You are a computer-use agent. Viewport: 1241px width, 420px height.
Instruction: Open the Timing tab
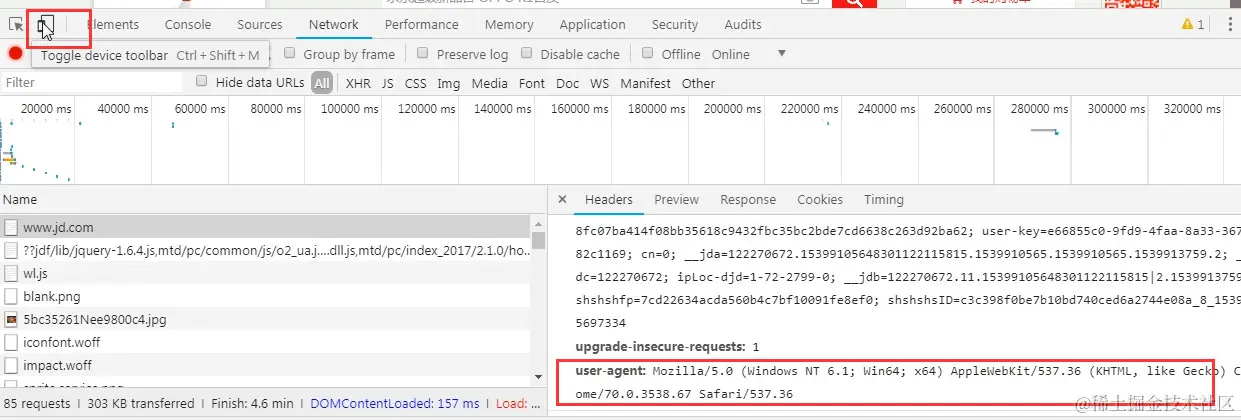pos(884,199)
